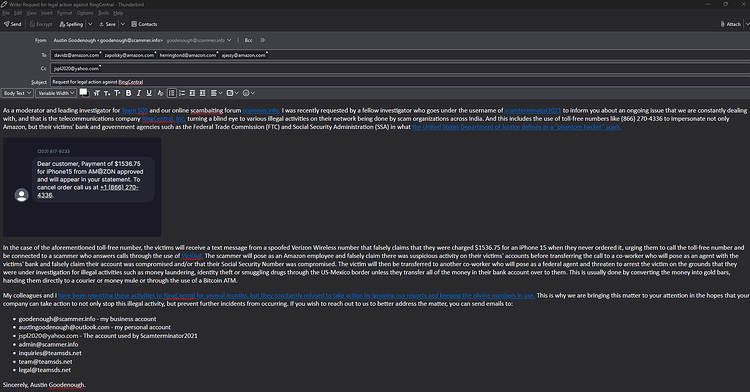Image resolution: width=750 pixels, height=392 pixels.
Task: Choose the text foreground color swatch
Action: pyautogui.click(x=83, y=92)
